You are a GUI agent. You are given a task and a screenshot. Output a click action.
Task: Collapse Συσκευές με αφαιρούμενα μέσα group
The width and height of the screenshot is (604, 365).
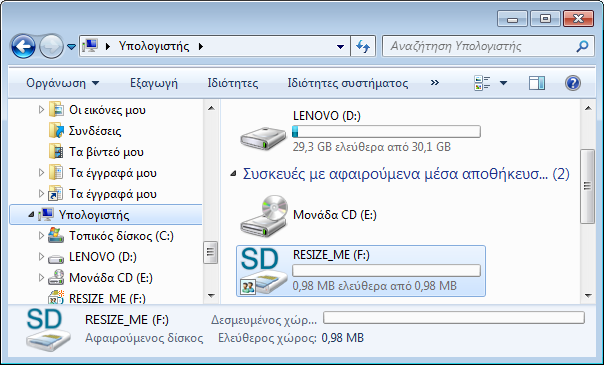[233, 174]
